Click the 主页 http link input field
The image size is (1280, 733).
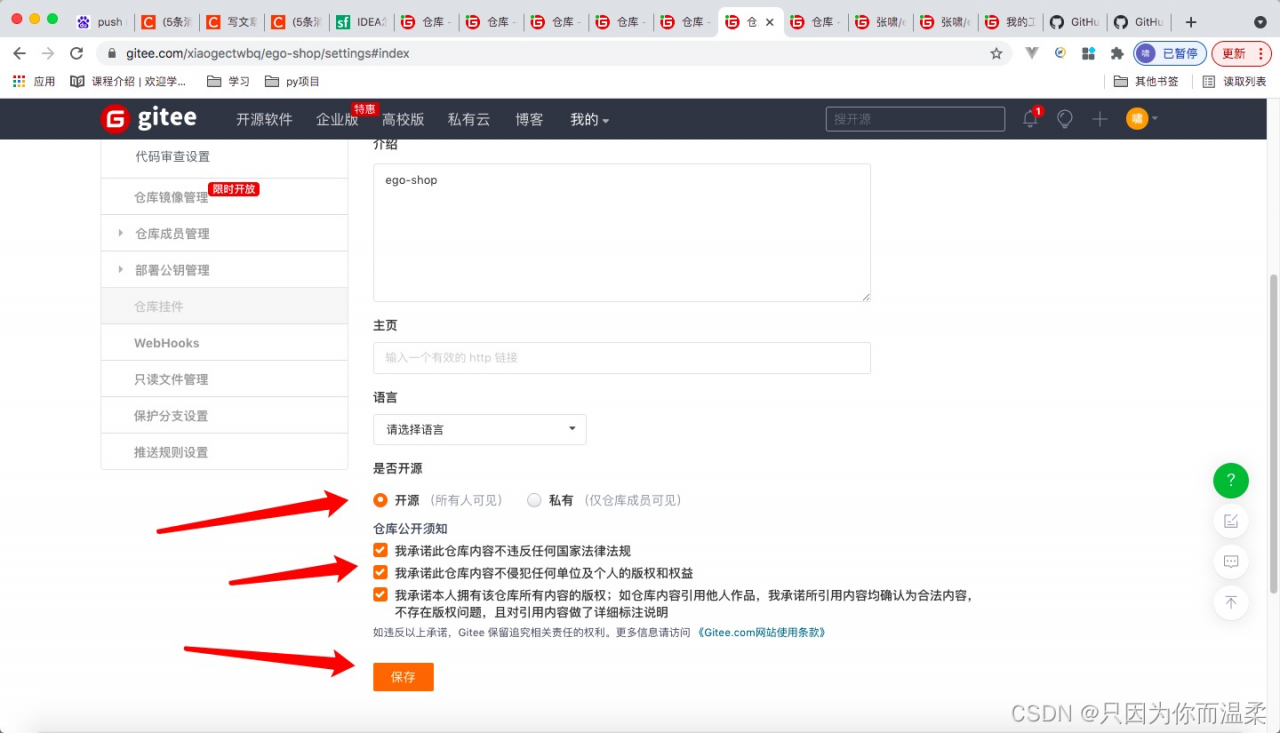[x=622, y=358]
